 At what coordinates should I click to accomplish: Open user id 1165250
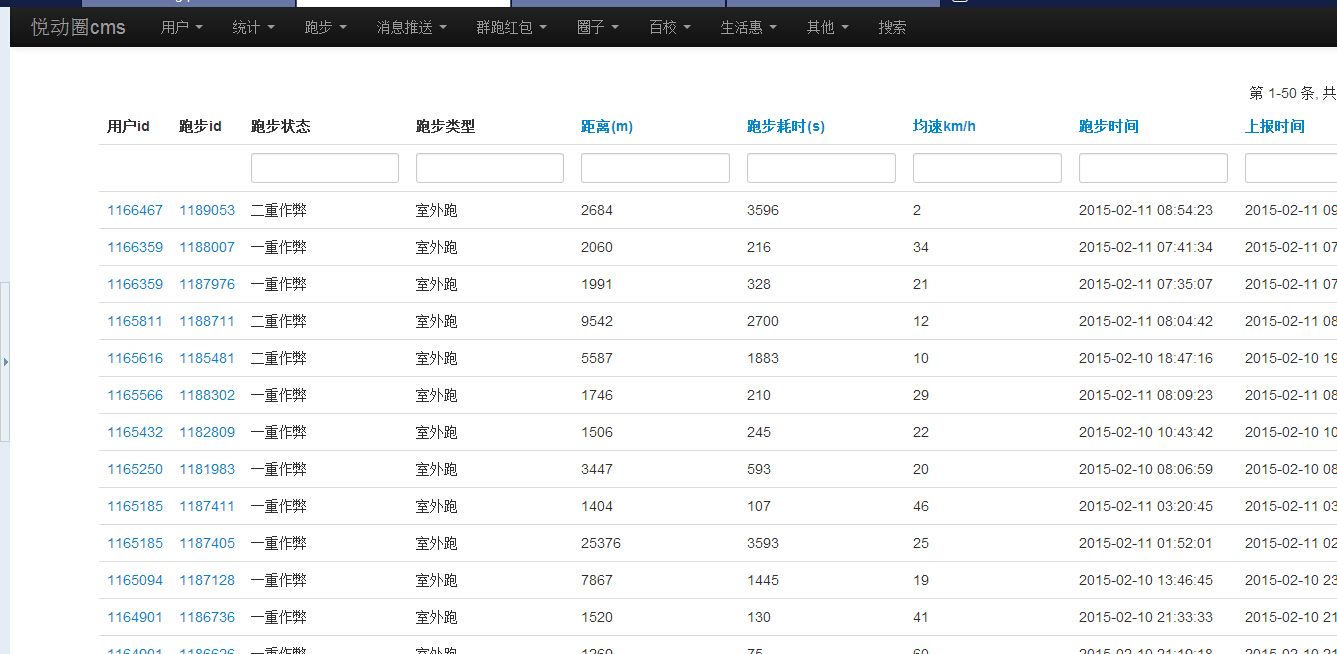pos(135,469)
